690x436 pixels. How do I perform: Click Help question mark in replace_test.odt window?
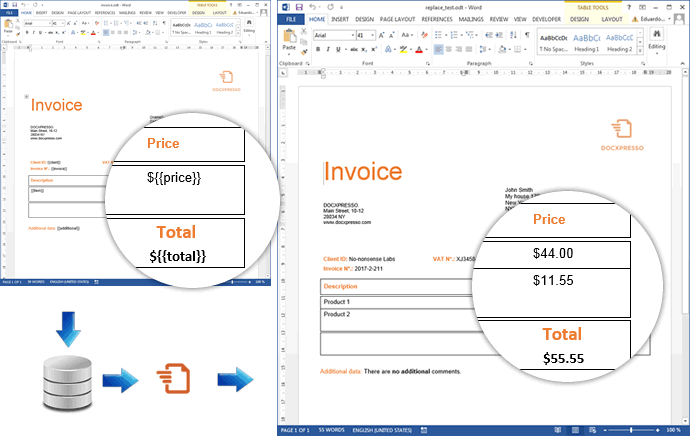tap(629, 7)
